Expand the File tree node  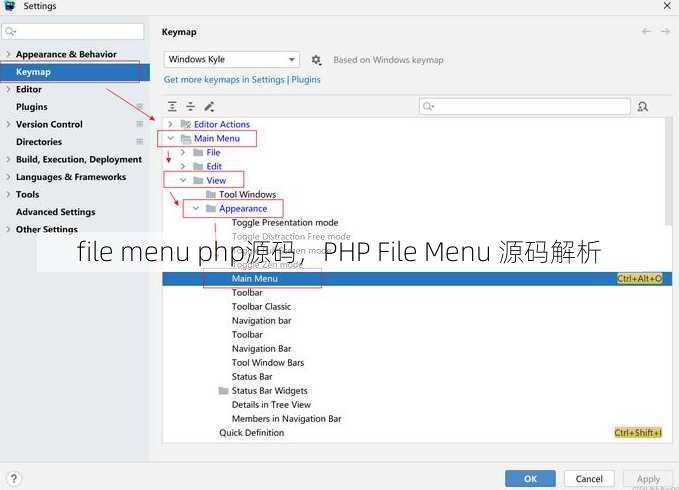pyautogui.click(x=183, y=152)
